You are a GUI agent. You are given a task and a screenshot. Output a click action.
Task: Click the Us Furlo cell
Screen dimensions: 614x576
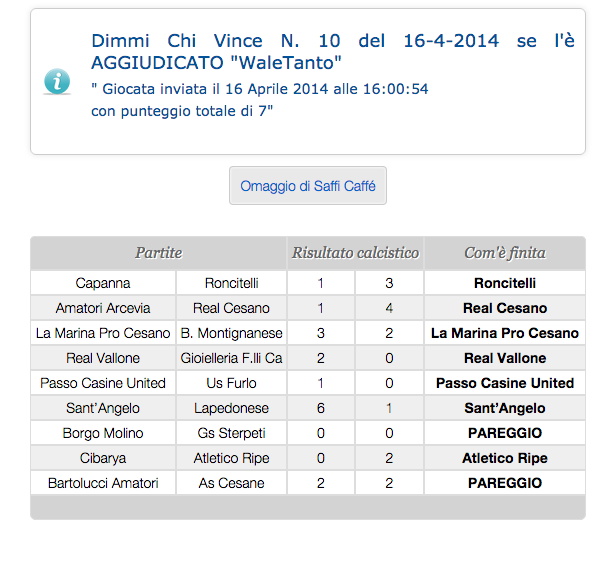tap(231, 383)
